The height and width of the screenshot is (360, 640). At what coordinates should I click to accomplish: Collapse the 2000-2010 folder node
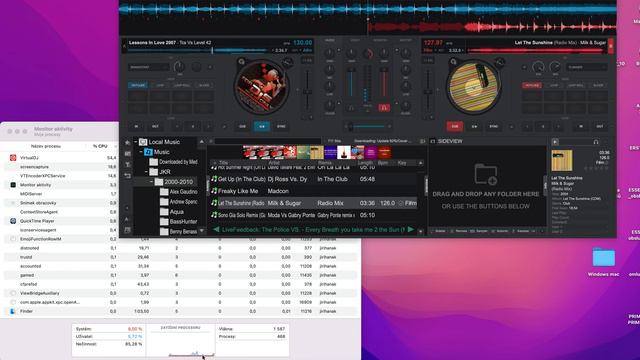click(x=151, y=182)
